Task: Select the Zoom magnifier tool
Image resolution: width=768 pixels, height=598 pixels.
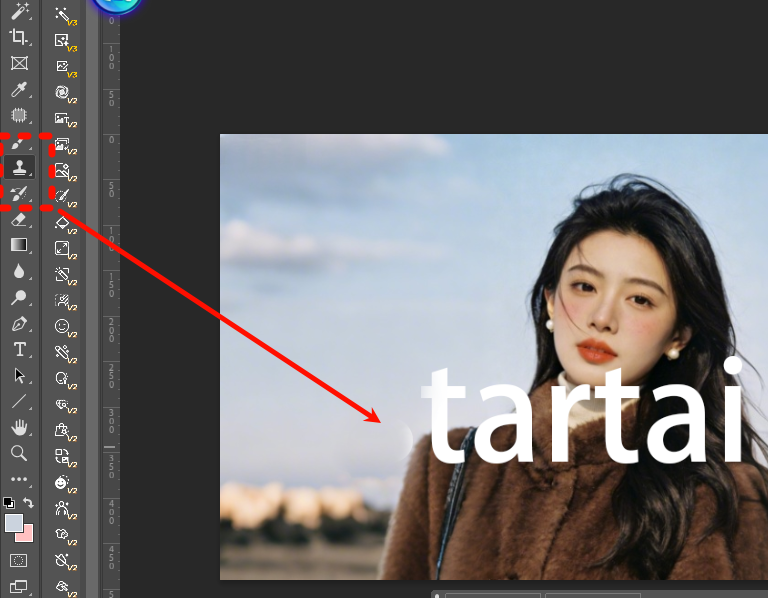Action: coord(19,454)
